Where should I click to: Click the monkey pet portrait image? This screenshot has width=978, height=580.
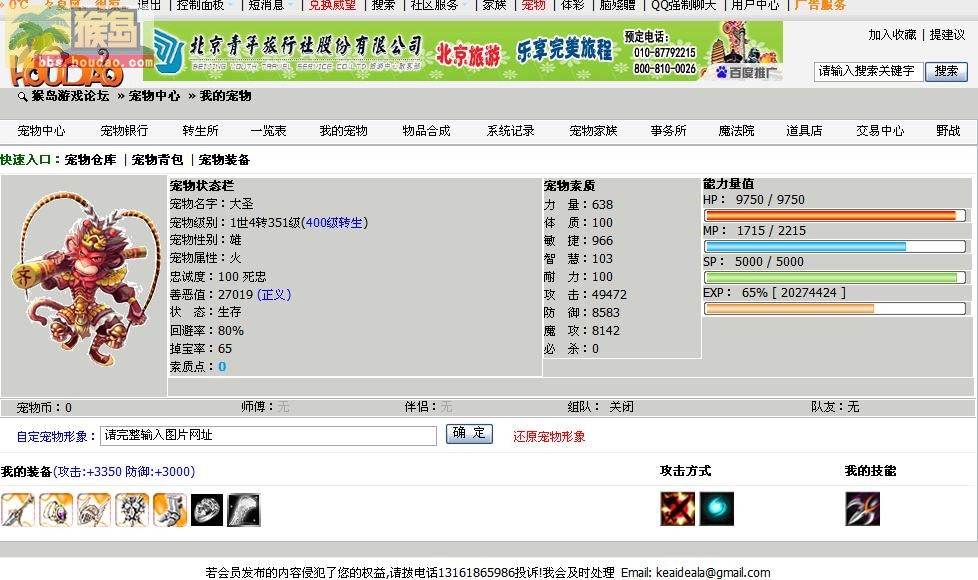pos(84,279)
